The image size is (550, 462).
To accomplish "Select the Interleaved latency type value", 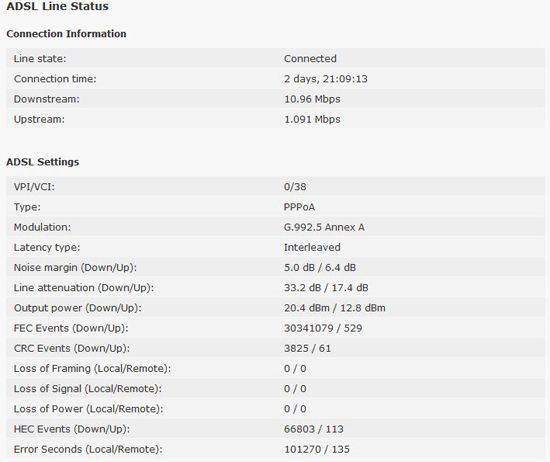I will pyautogui.click(x=312, y=247).
